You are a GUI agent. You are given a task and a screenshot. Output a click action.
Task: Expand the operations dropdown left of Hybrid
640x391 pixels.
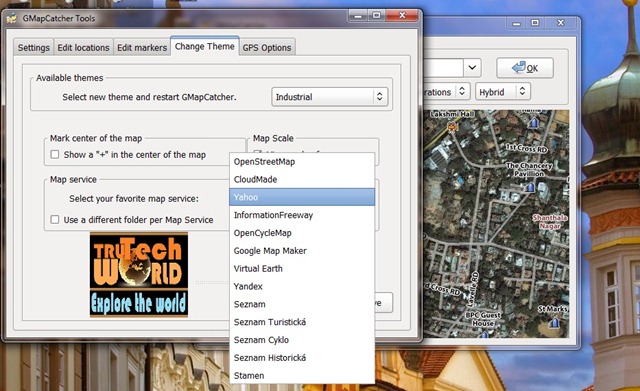click(x=447, y=92)
